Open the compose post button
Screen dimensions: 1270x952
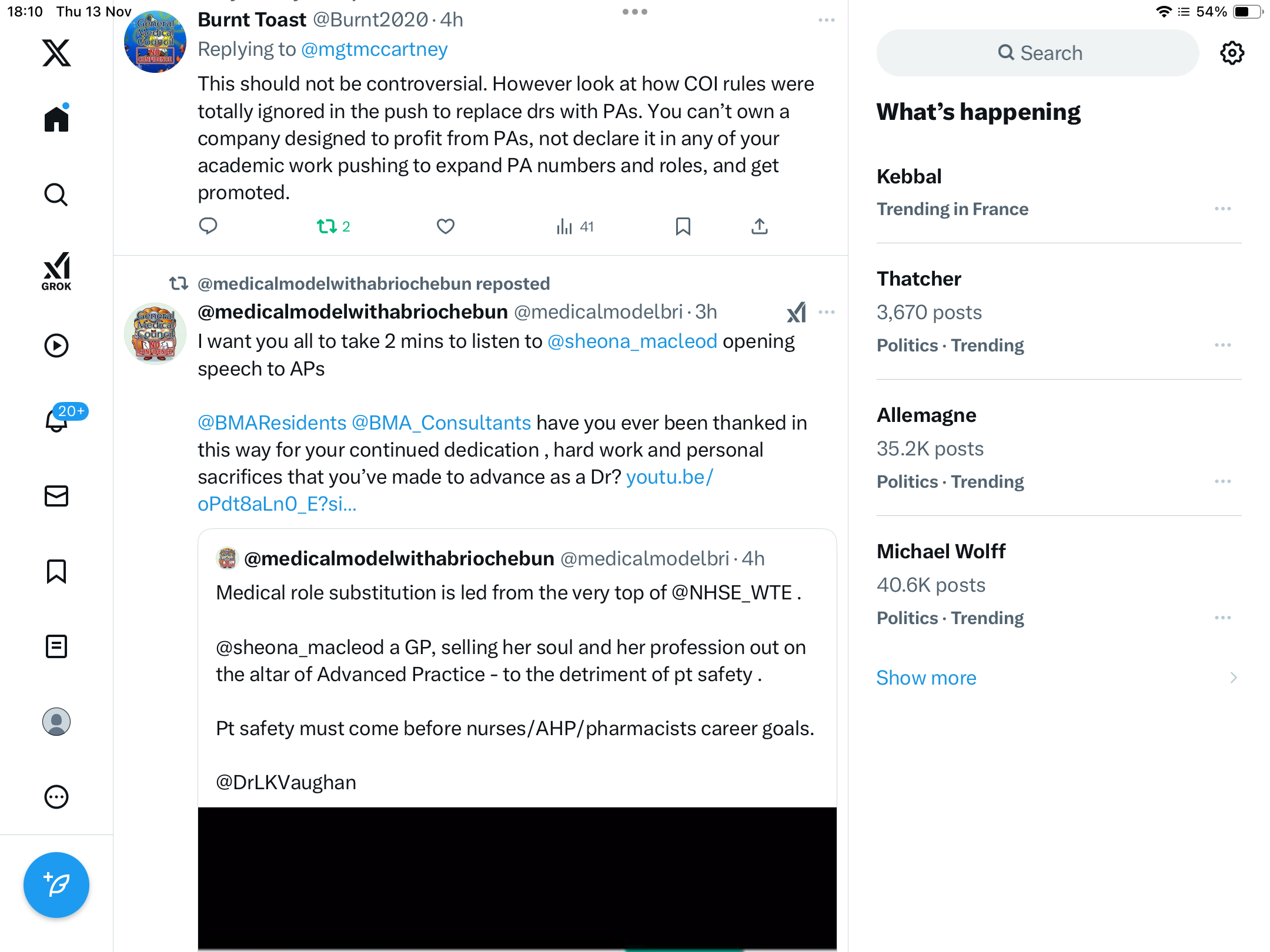pos(56,884)
